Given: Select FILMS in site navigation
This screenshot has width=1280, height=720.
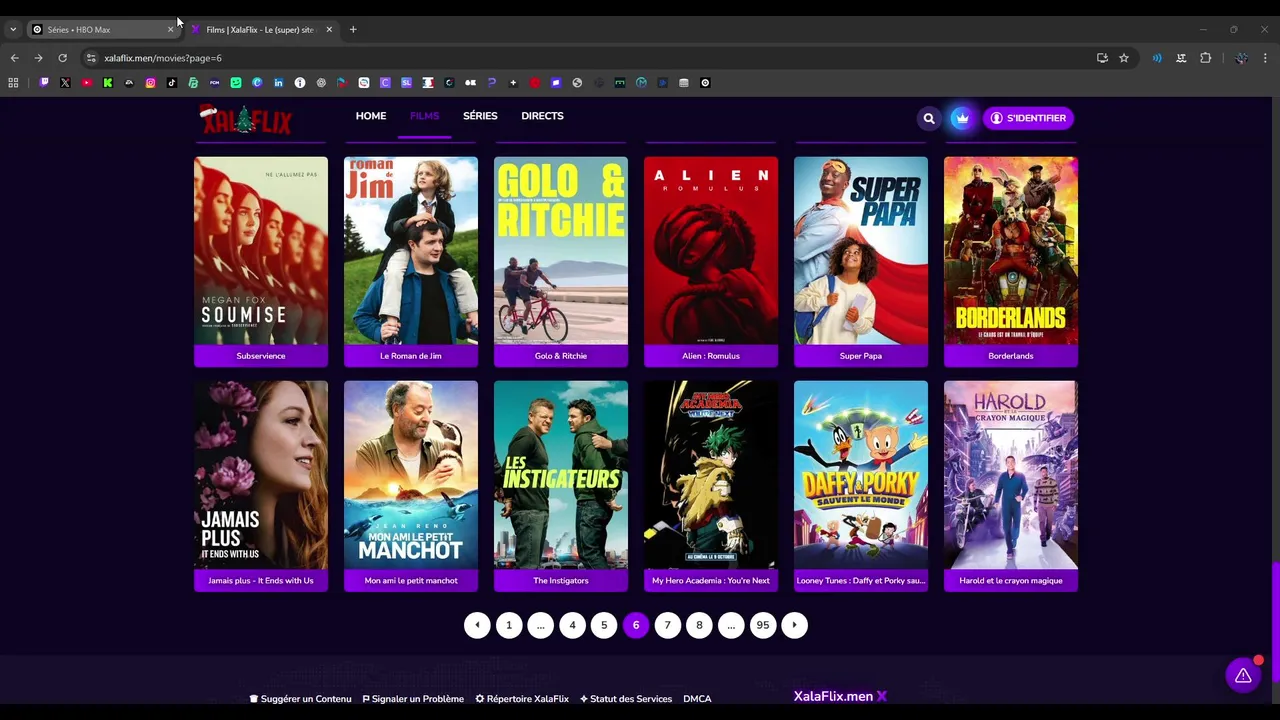Looking at the screenshot, I should point(424,116).
